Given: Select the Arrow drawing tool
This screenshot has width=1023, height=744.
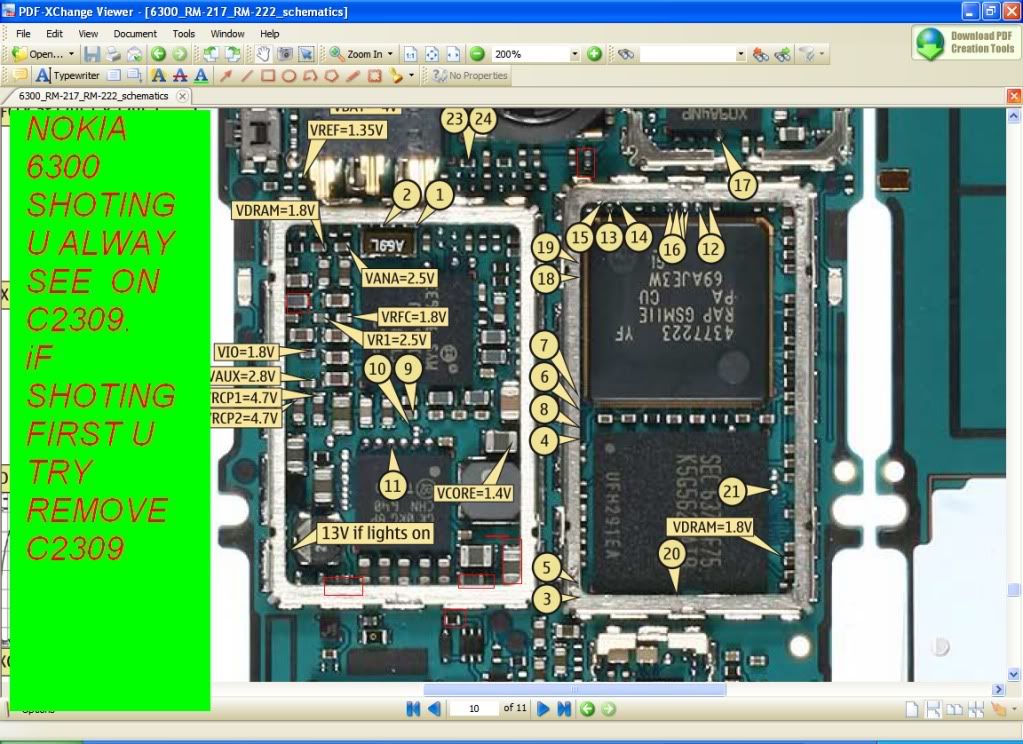Looking at the screenshot, I should (x=226, y=76).
